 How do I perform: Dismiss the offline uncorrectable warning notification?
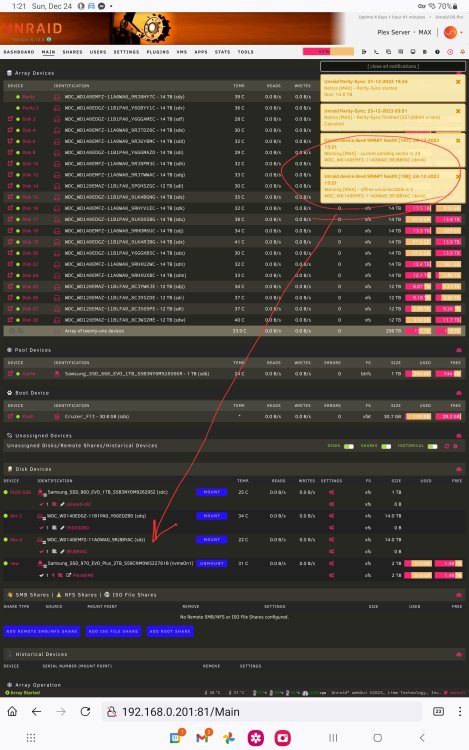(x=458, y=176)
